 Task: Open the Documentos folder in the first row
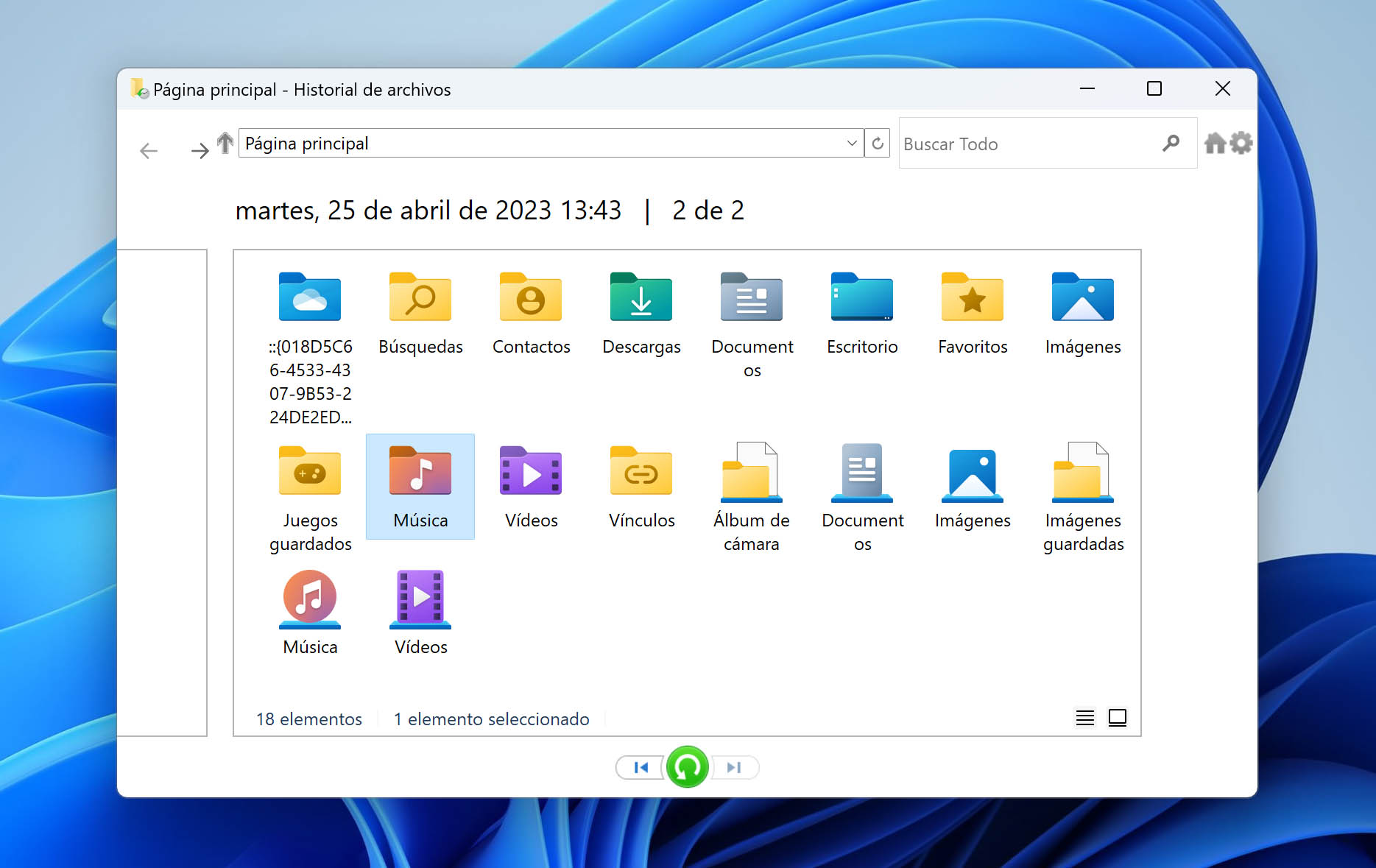752,298
